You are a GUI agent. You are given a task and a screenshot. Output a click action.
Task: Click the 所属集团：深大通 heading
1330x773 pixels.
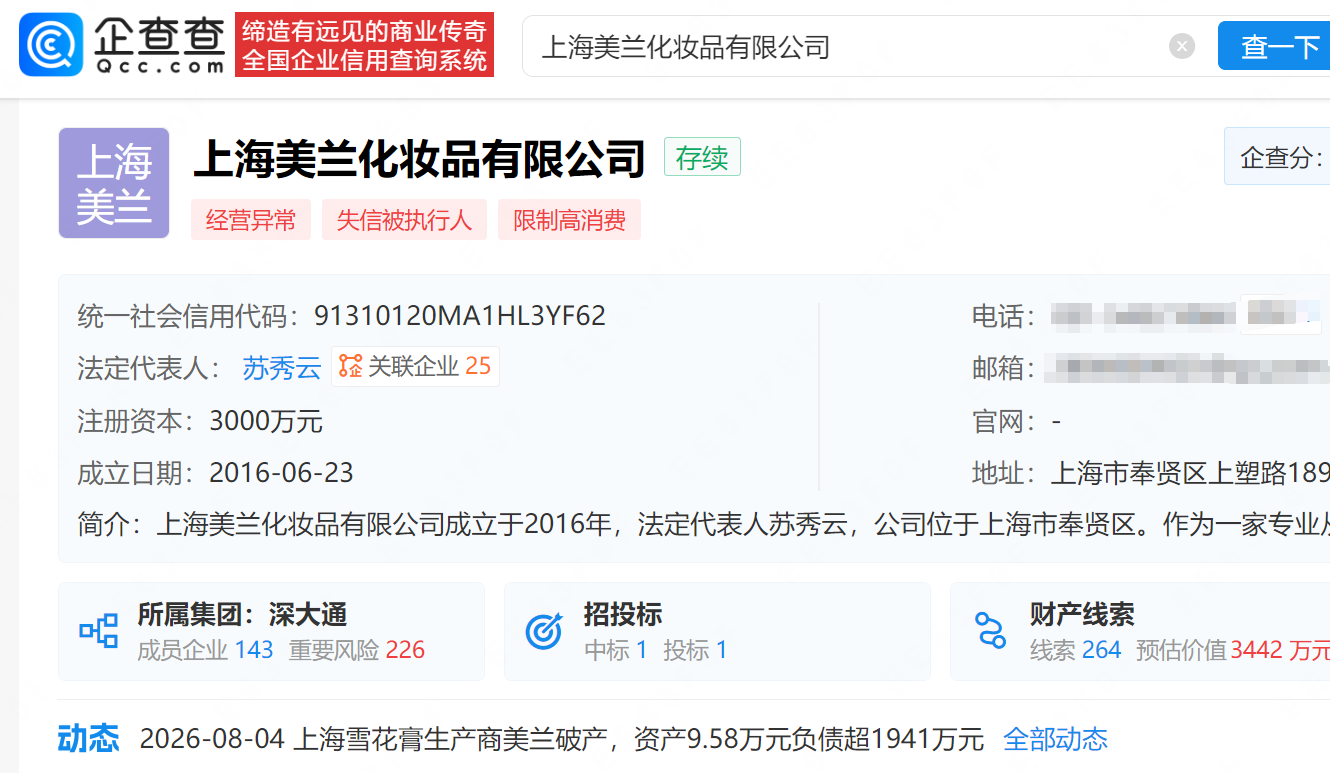coord(242,614)
